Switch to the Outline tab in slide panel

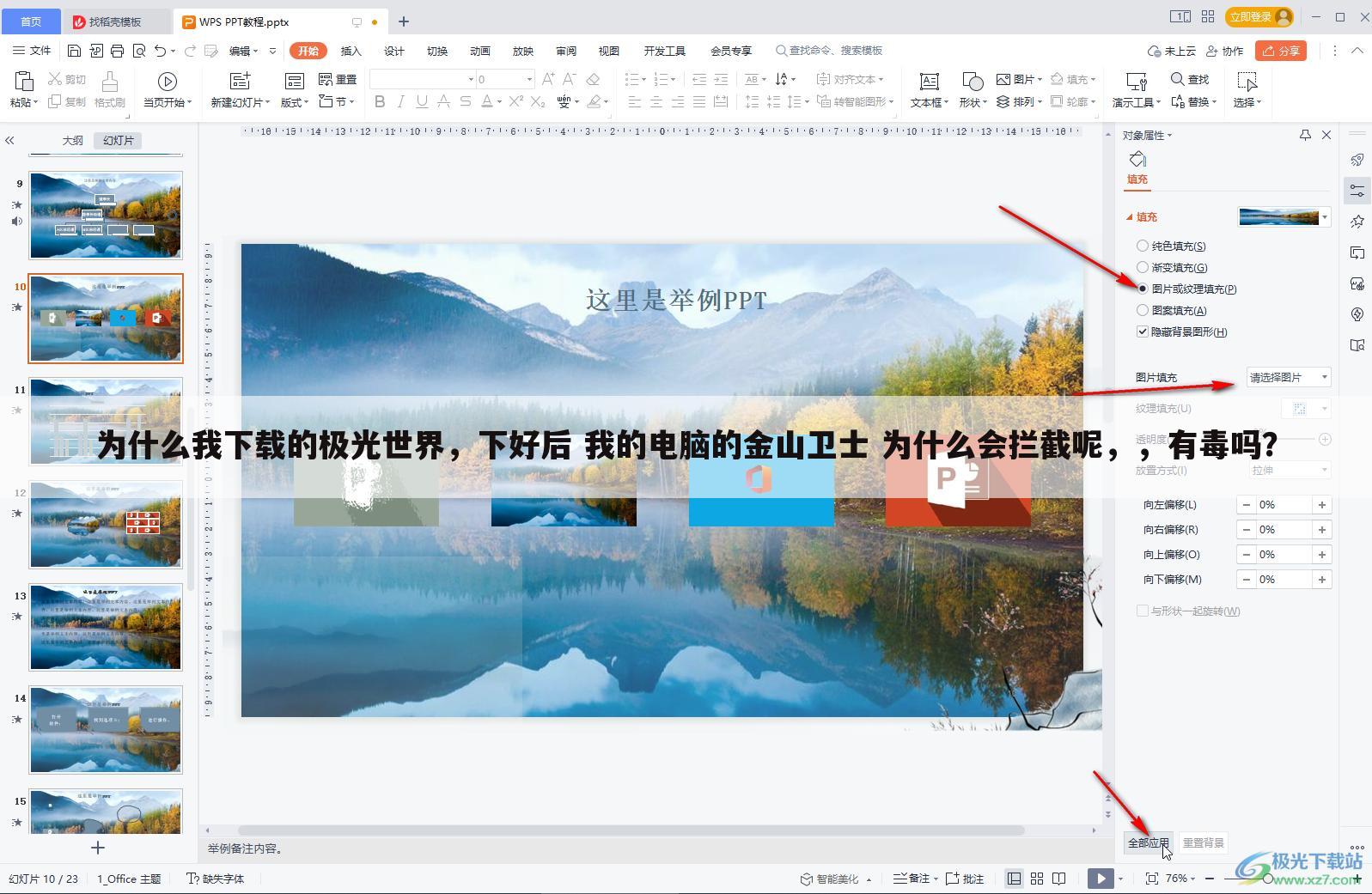pos(73,140)
